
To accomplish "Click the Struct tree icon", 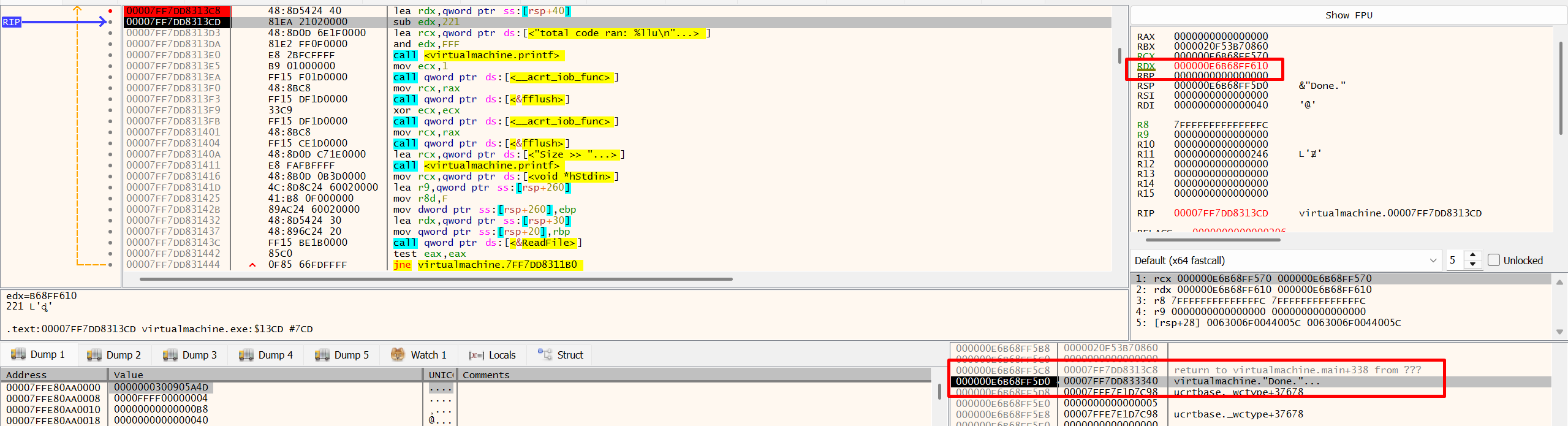I will coord(544,354).
